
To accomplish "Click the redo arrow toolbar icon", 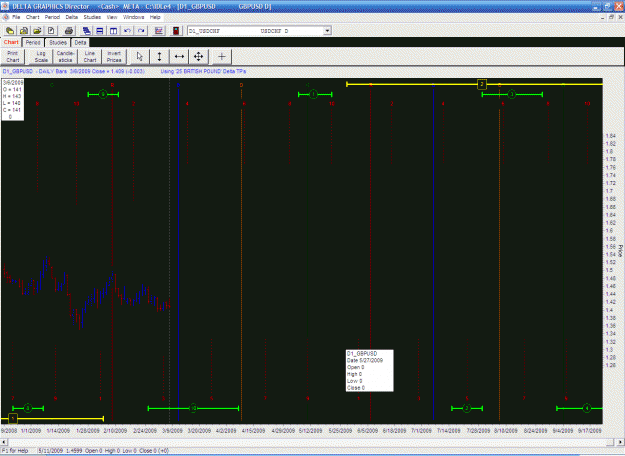I will [141, 31].
